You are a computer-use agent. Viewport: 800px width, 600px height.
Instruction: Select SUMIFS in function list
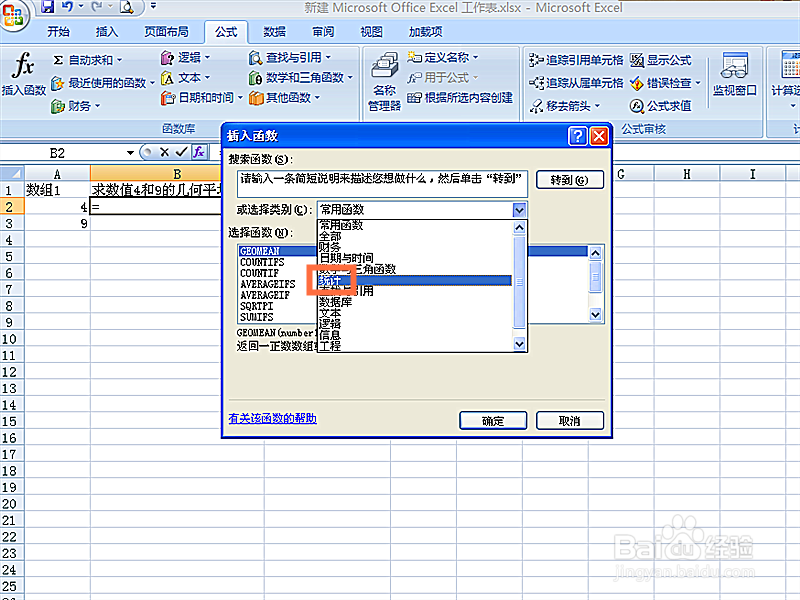[x=257, y=317]
